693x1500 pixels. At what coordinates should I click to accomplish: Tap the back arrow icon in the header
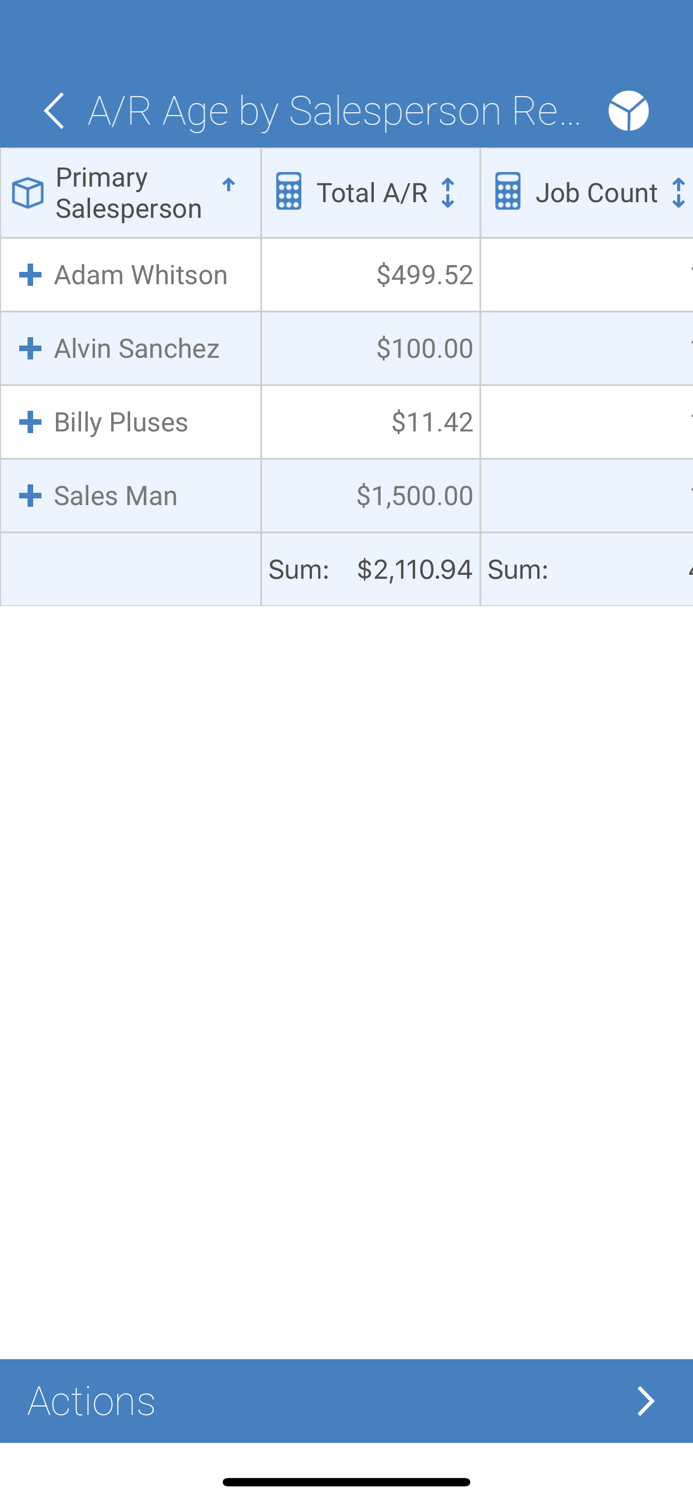click(53, 110)
